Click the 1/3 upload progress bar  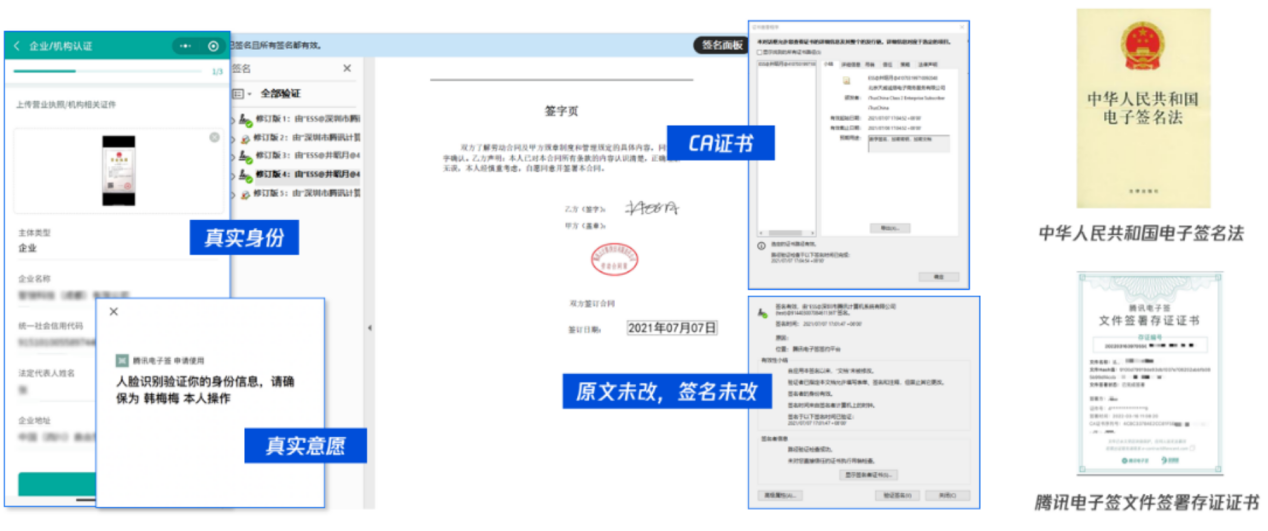click(110, 71)
